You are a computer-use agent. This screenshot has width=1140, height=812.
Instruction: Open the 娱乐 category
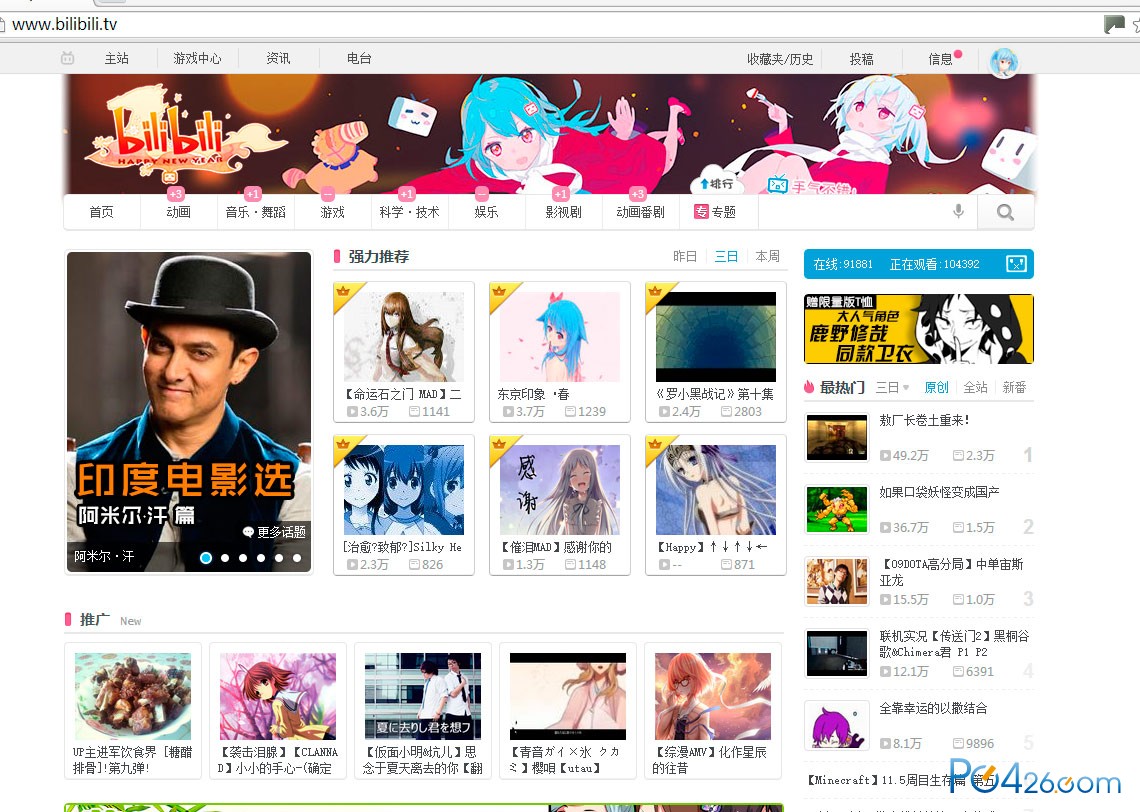click(x=486, y=212)
